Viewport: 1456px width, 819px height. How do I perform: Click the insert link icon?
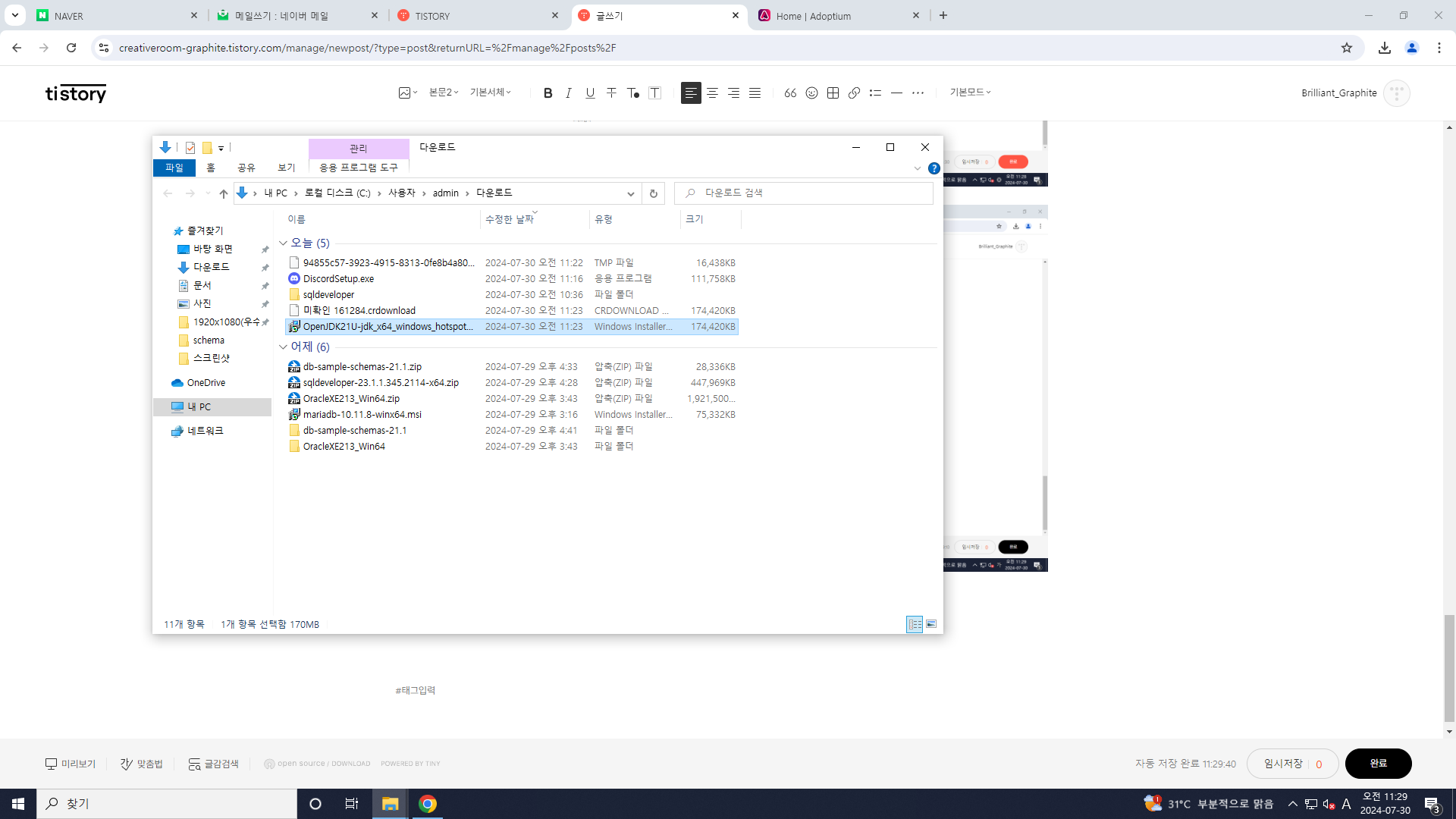point(854,93)
